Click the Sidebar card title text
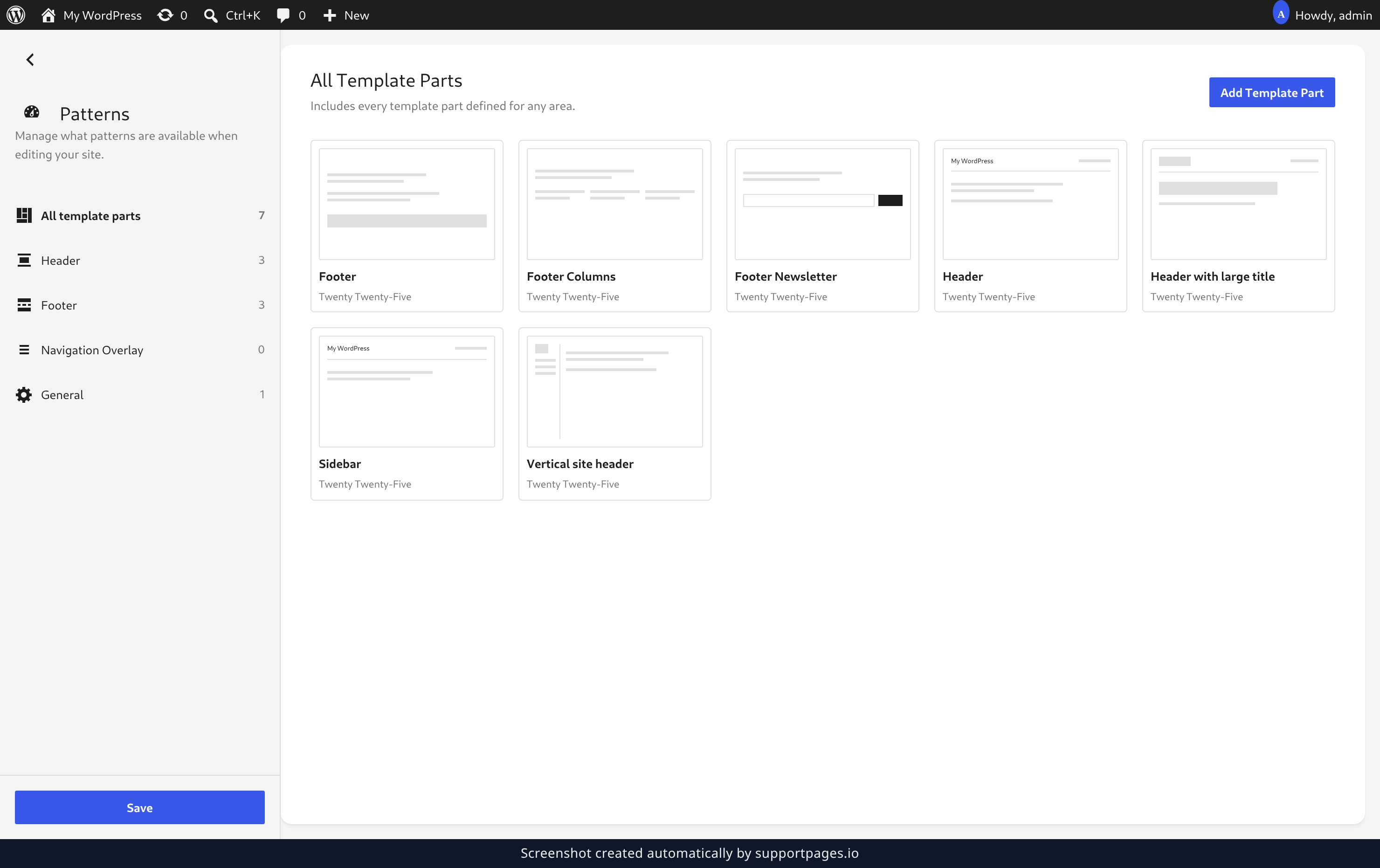Viewport: 1380px width, 868px height. coord(340,463)
